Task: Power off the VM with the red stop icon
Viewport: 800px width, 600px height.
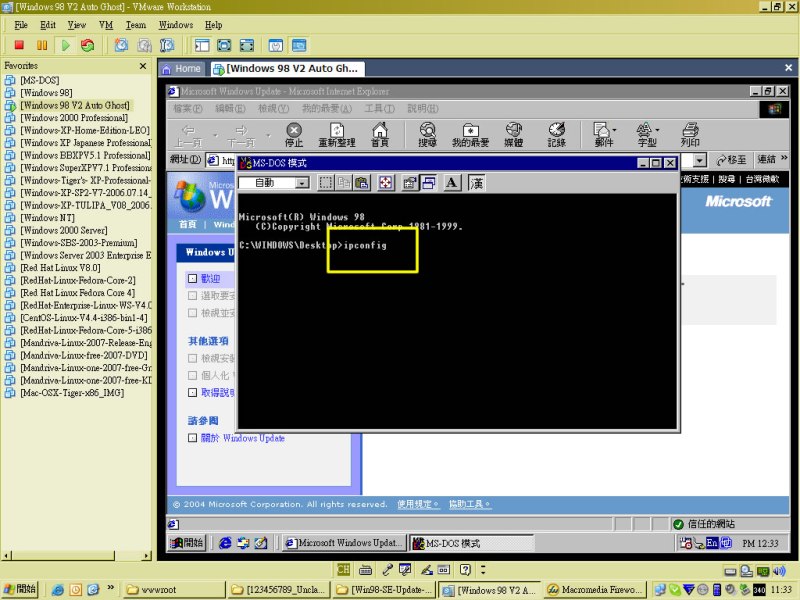Action: (19, 45)
